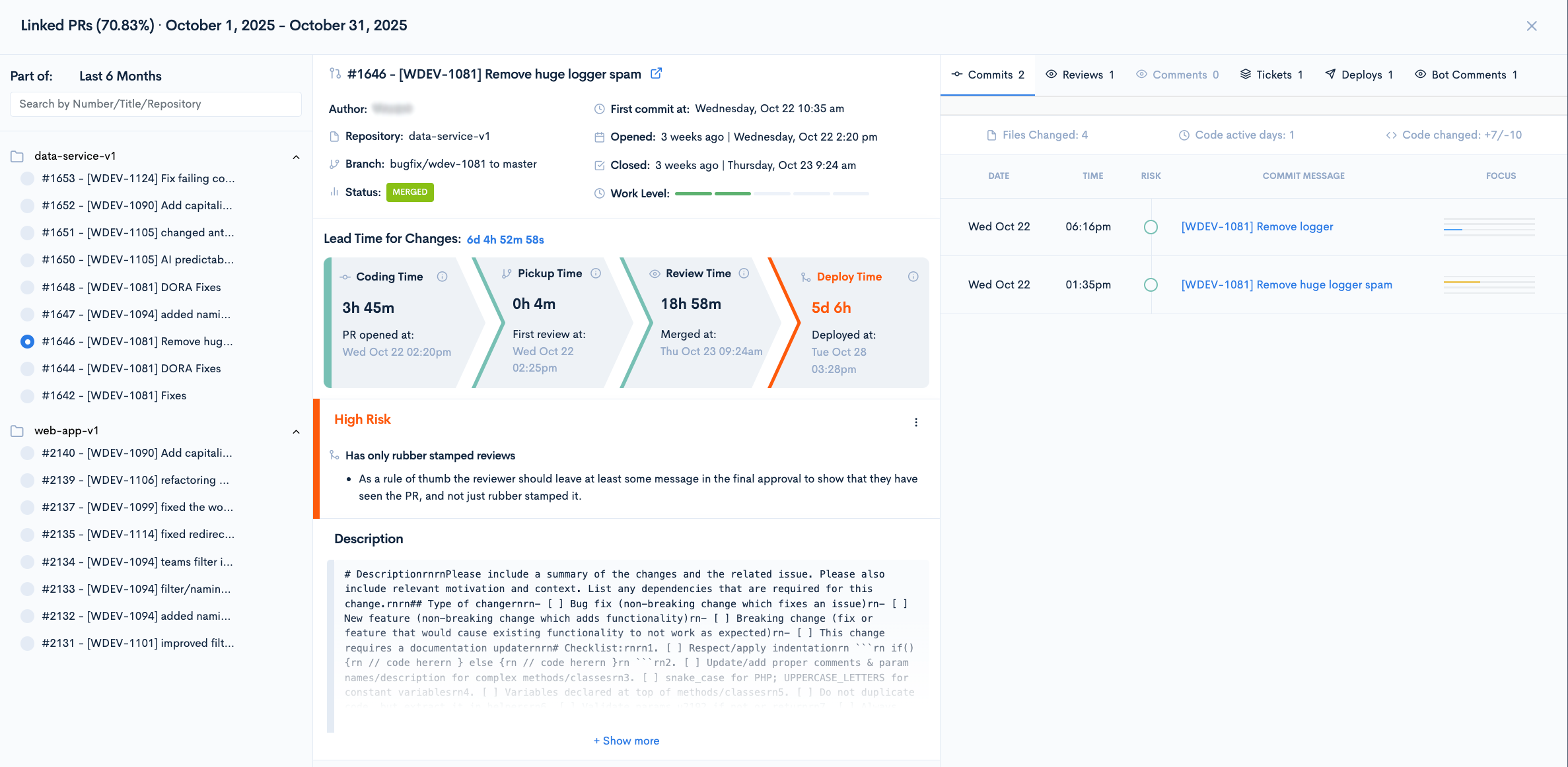Open PR #1646 external link icon
The height and width of the screenshot is (767, 1568).
coord(656,74)
